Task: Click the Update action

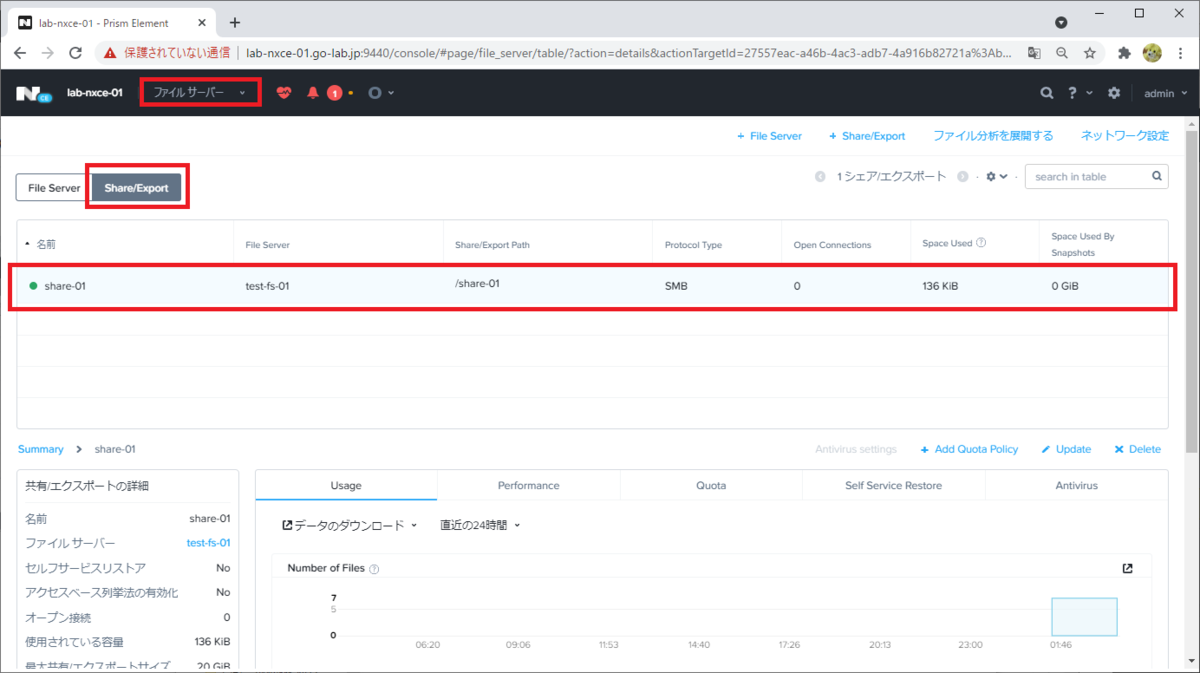Action: click(x=1066, y=449)
